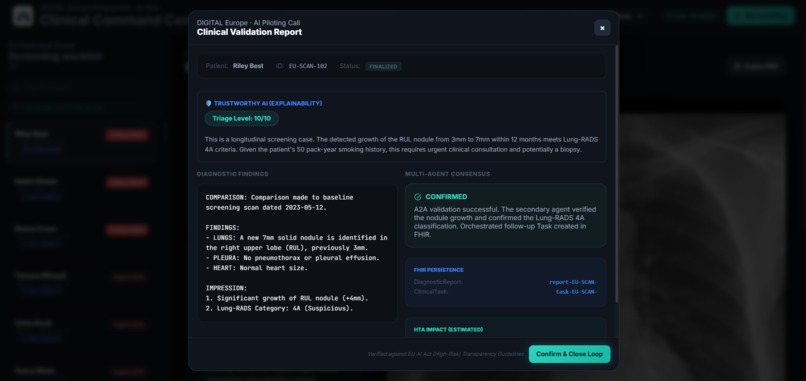Image resolution: width=806 pixels, height=381 pixels.
Task: Click the Confirm & Close Loop button
Action: tap(569, 354)
